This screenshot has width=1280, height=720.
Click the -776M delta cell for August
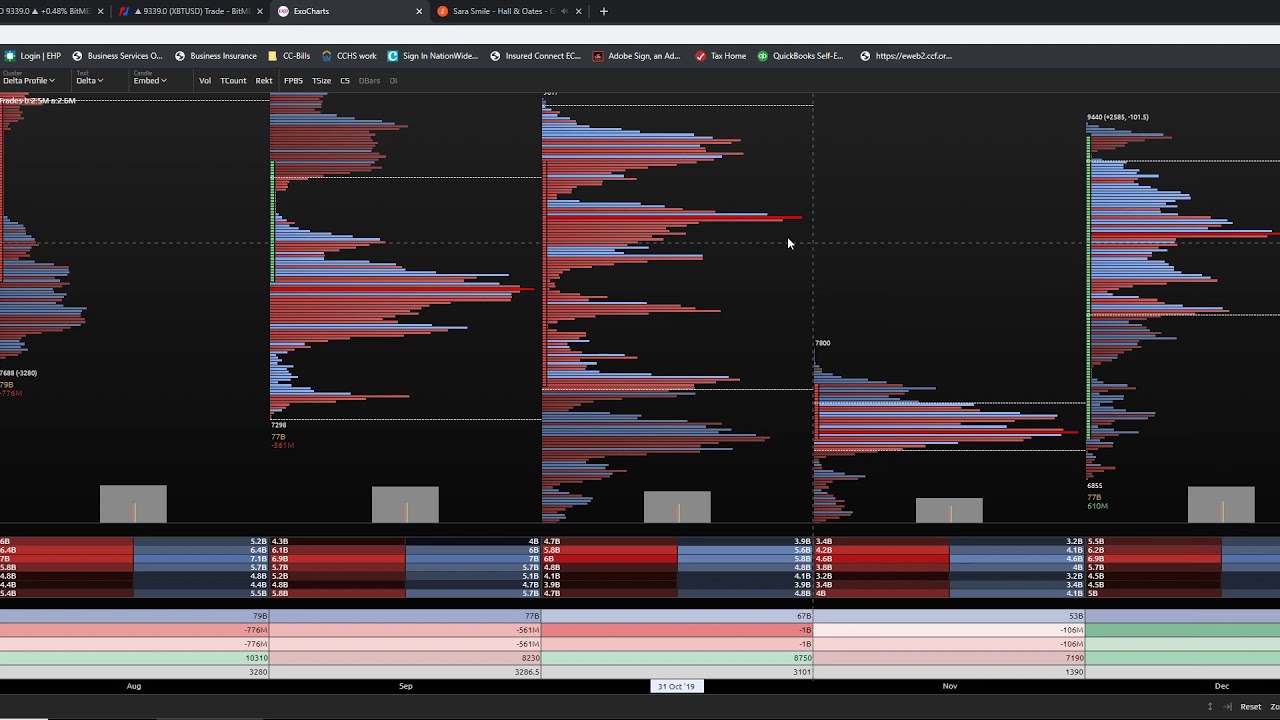(134, 630)
